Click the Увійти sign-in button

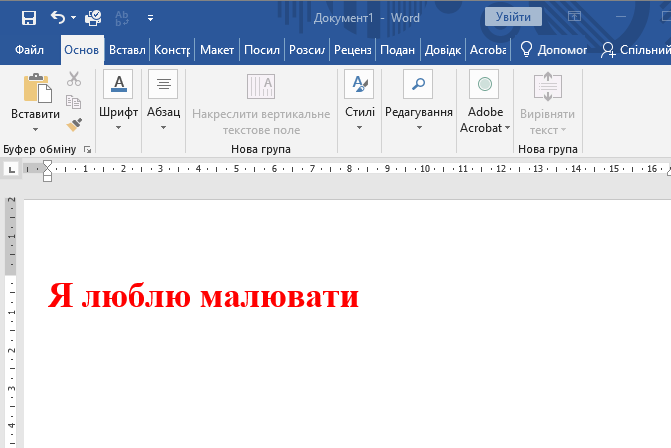tap(513, 17)
